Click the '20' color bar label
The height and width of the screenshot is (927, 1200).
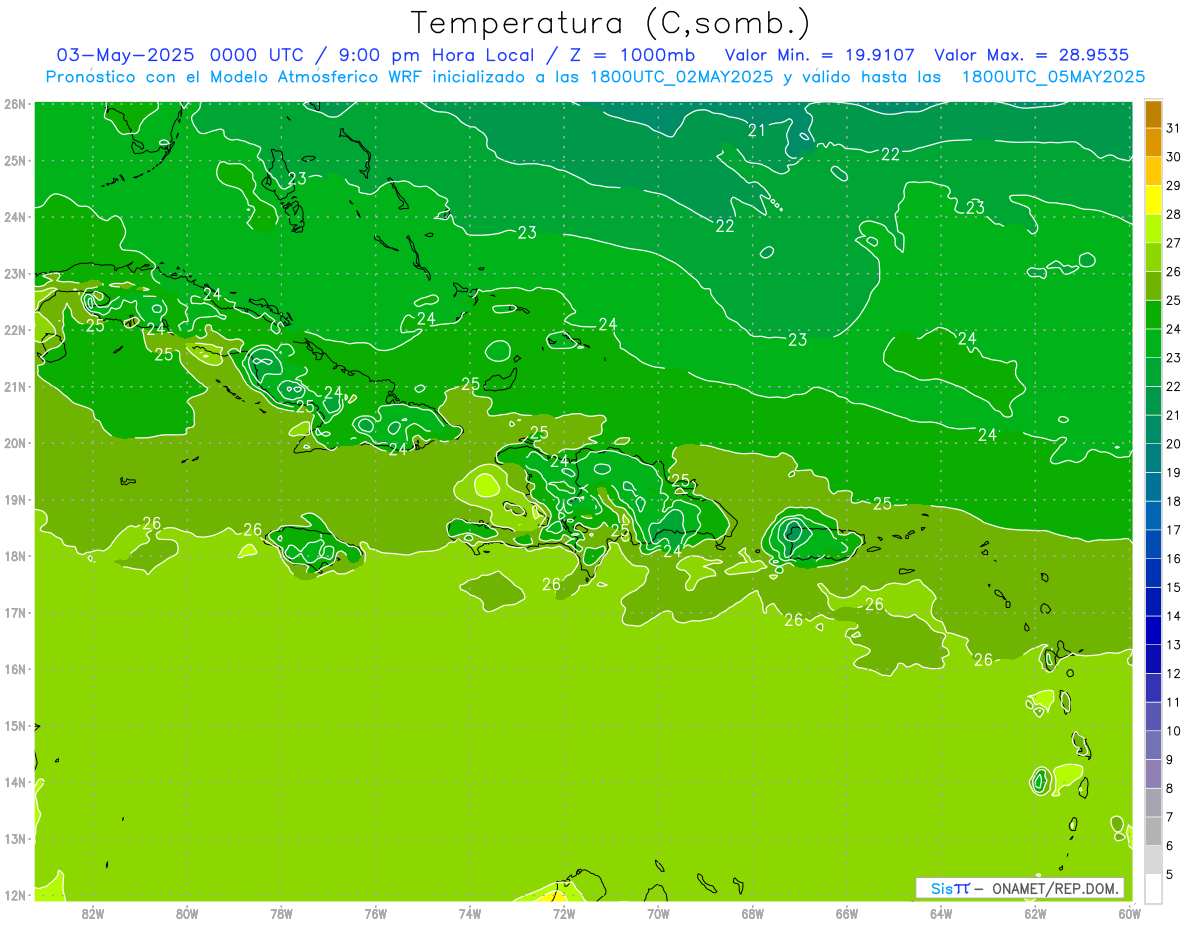1173,444
